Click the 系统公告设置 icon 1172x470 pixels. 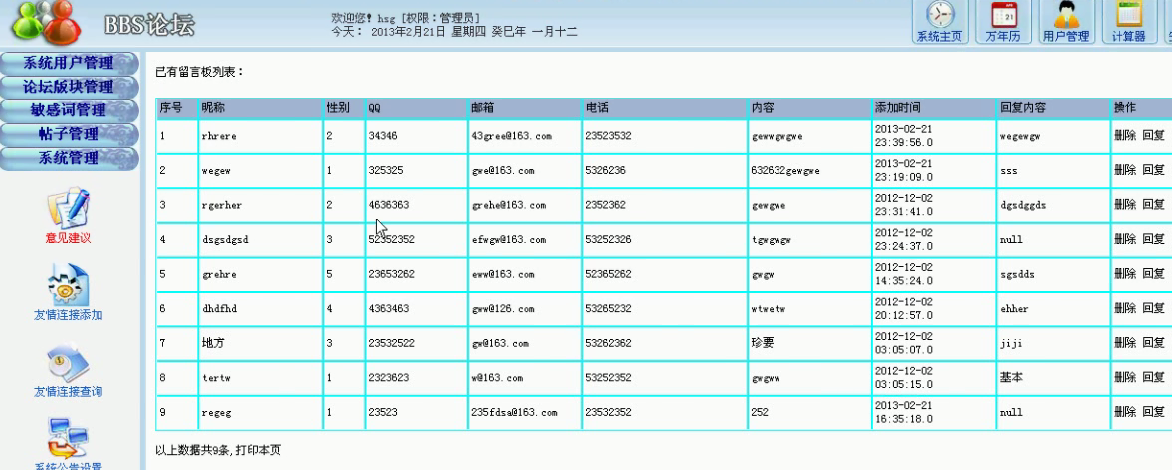pos(68,438)
